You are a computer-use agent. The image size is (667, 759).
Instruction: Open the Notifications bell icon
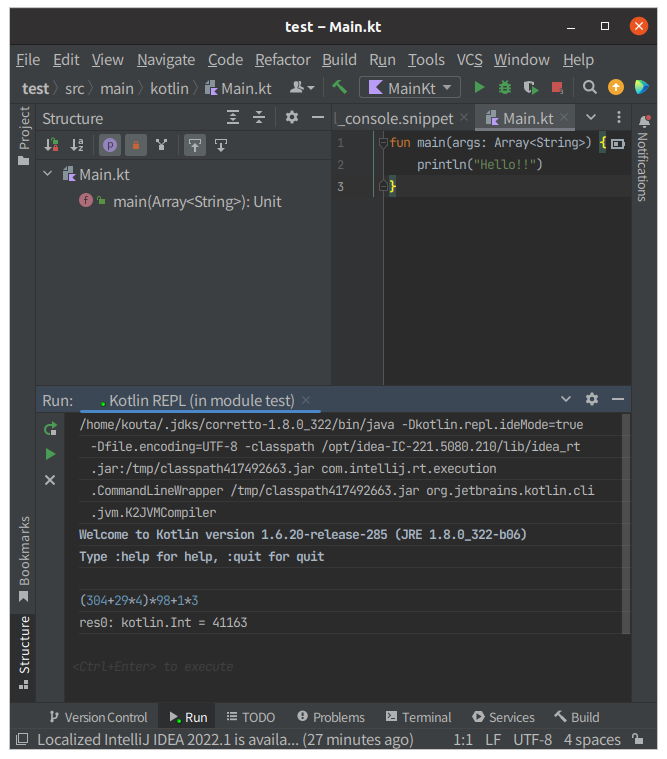pos(645,121)
